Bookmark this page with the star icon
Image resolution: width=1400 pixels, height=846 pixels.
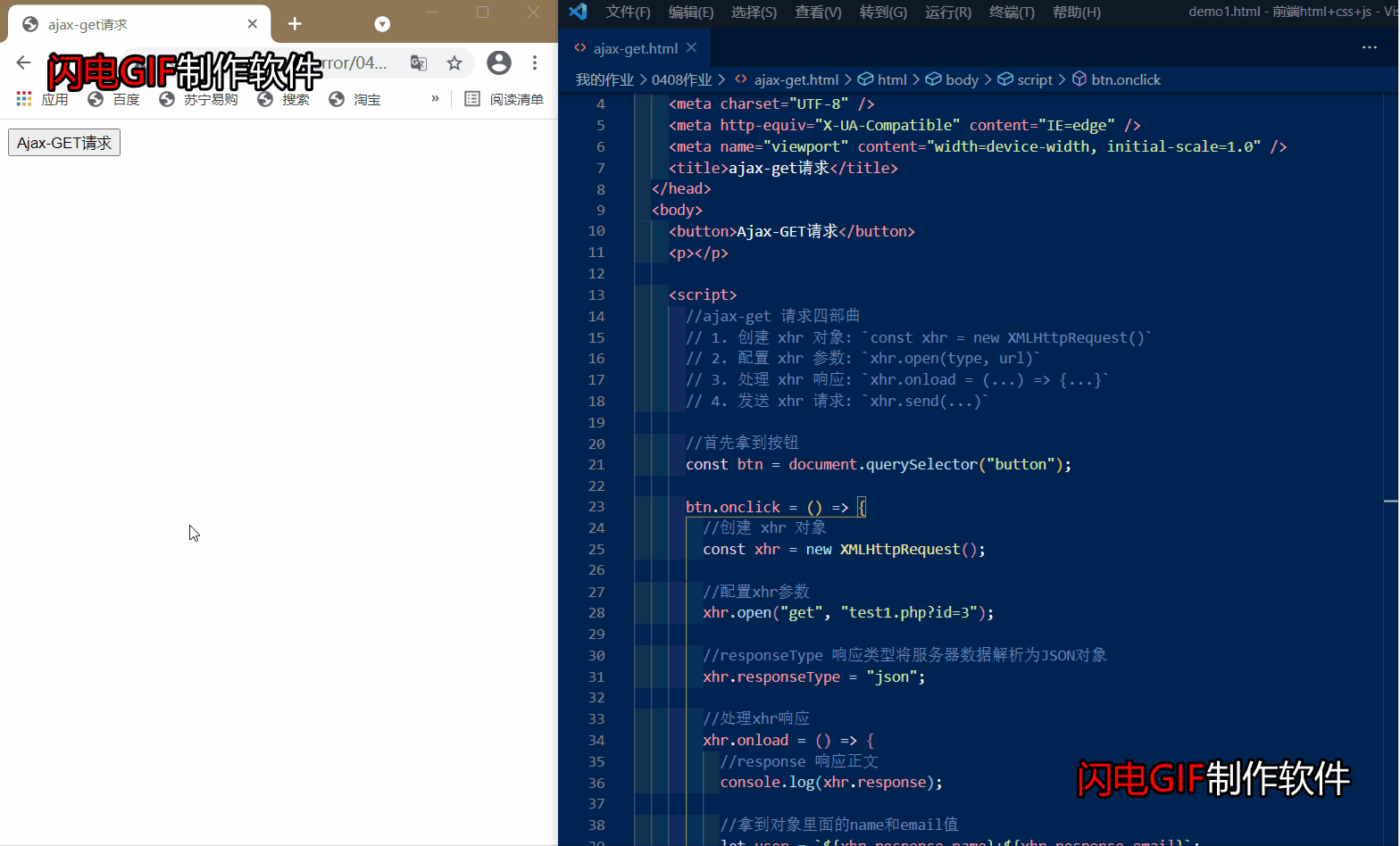tap(454, 62)
